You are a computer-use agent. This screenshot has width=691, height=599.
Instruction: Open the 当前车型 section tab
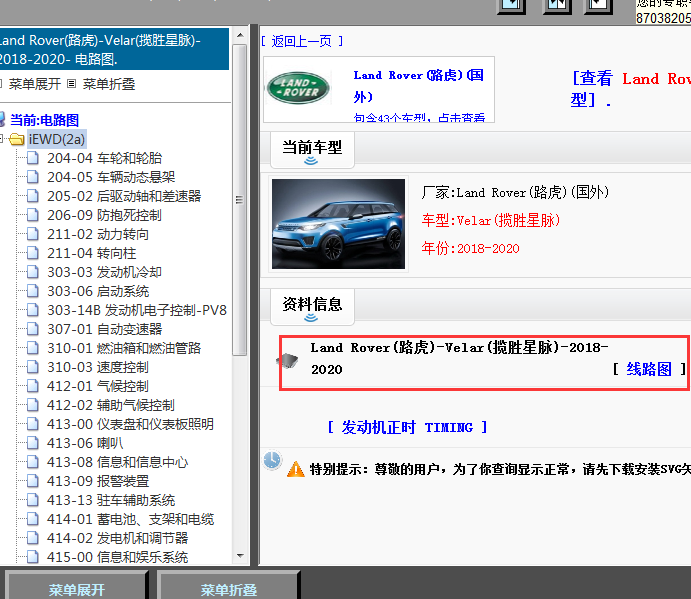coord(312,150)
